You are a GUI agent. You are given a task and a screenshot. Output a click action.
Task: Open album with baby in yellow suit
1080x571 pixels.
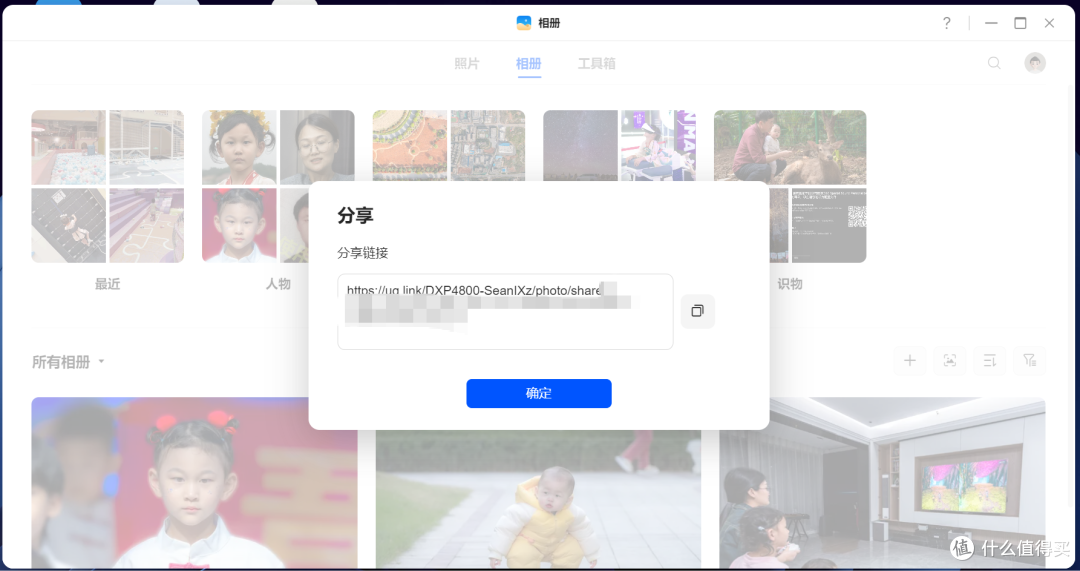(x=538, y=500)
